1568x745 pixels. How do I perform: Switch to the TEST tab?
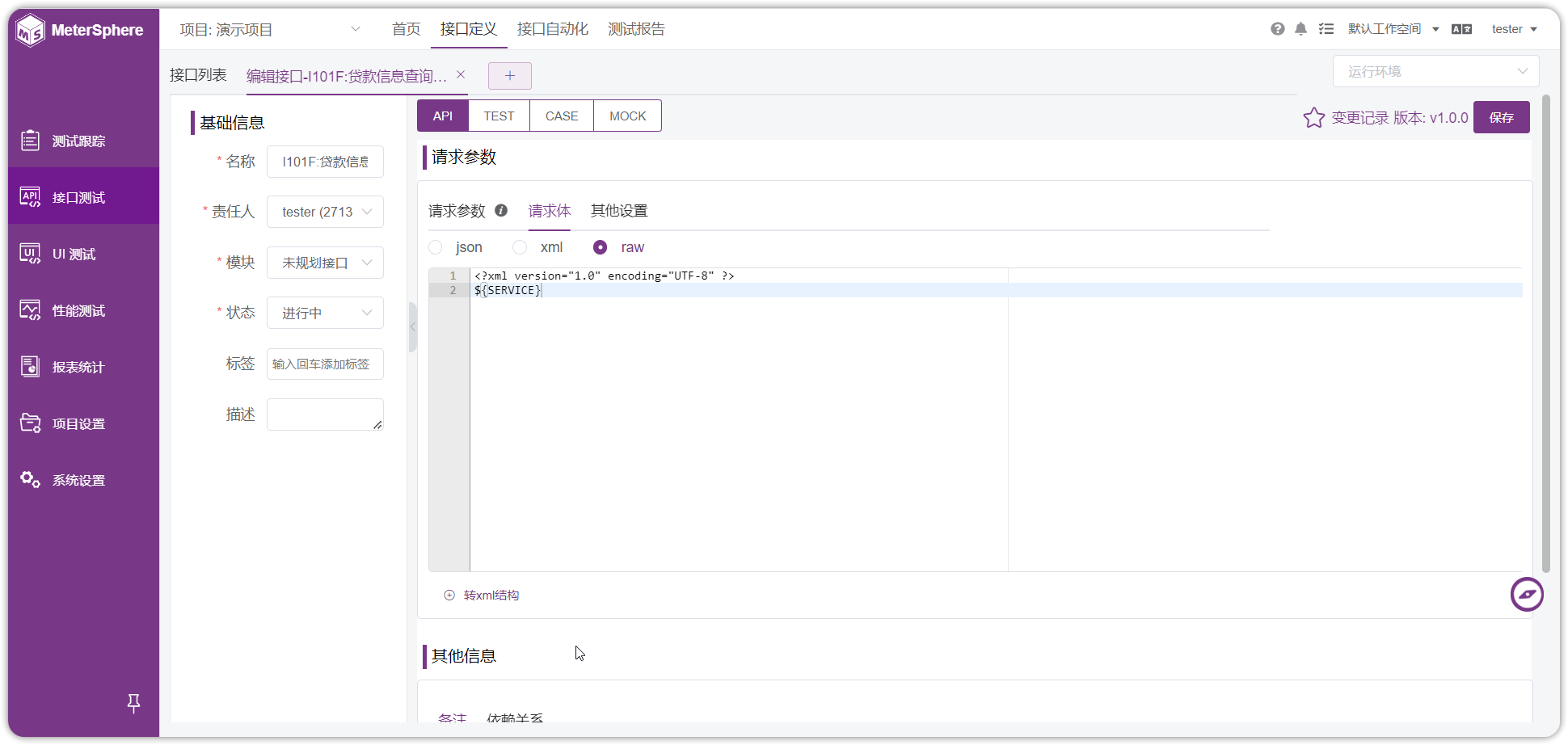pos(499,116)
